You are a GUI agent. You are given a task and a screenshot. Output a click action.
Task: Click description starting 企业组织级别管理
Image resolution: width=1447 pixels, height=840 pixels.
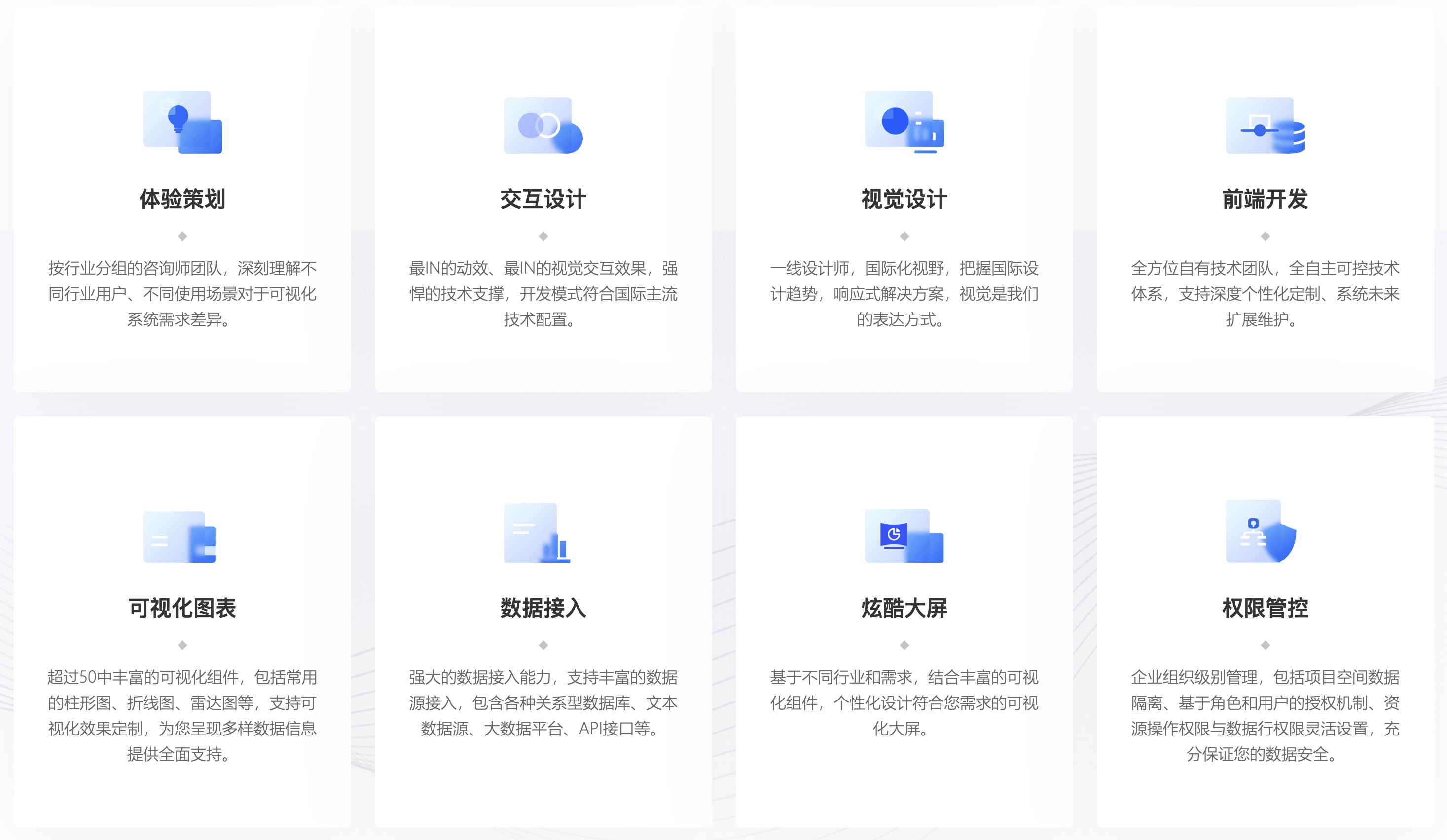pyautogui.click(x=1265, y=715)
